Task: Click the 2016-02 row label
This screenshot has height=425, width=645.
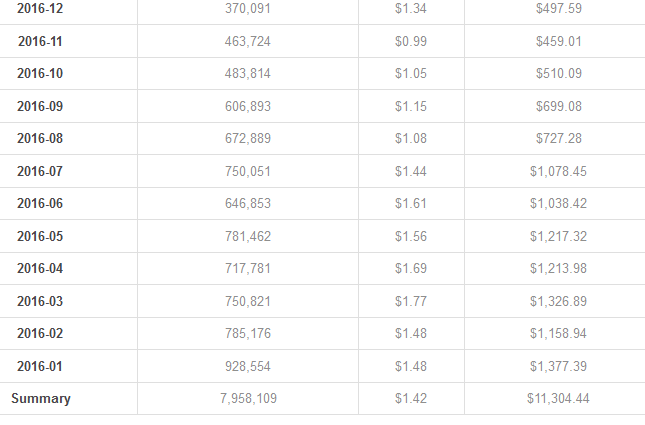Action: [x=41, y=334]
